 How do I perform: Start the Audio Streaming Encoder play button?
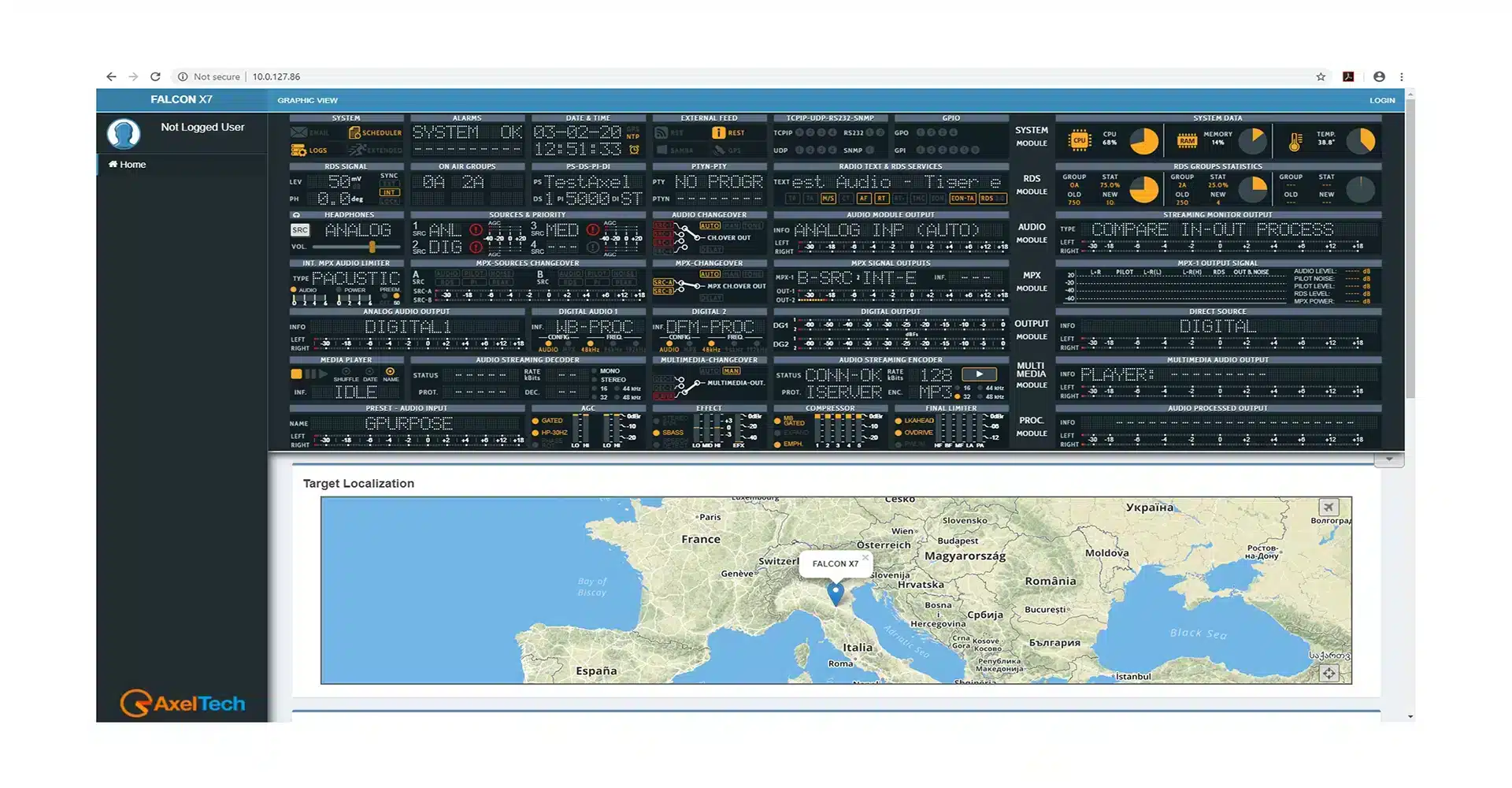(979, 375)
